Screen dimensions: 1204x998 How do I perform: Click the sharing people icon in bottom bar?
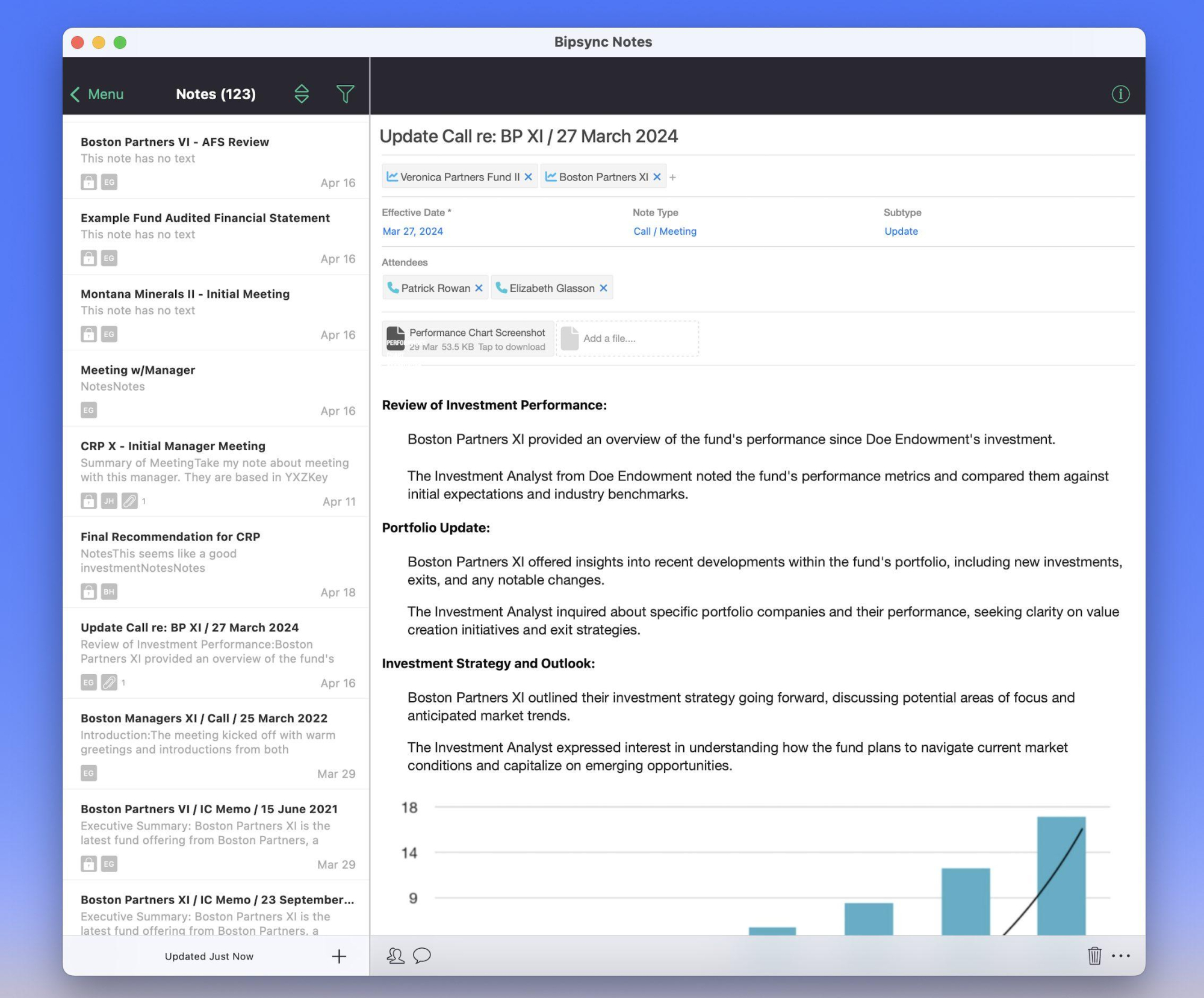[395, 956]
